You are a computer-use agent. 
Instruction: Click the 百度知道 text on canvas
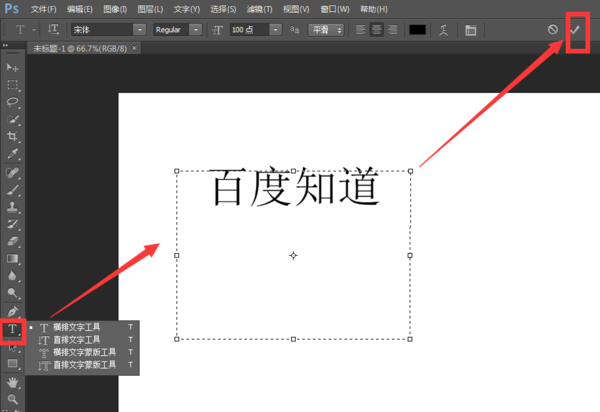tap(296, 187)
